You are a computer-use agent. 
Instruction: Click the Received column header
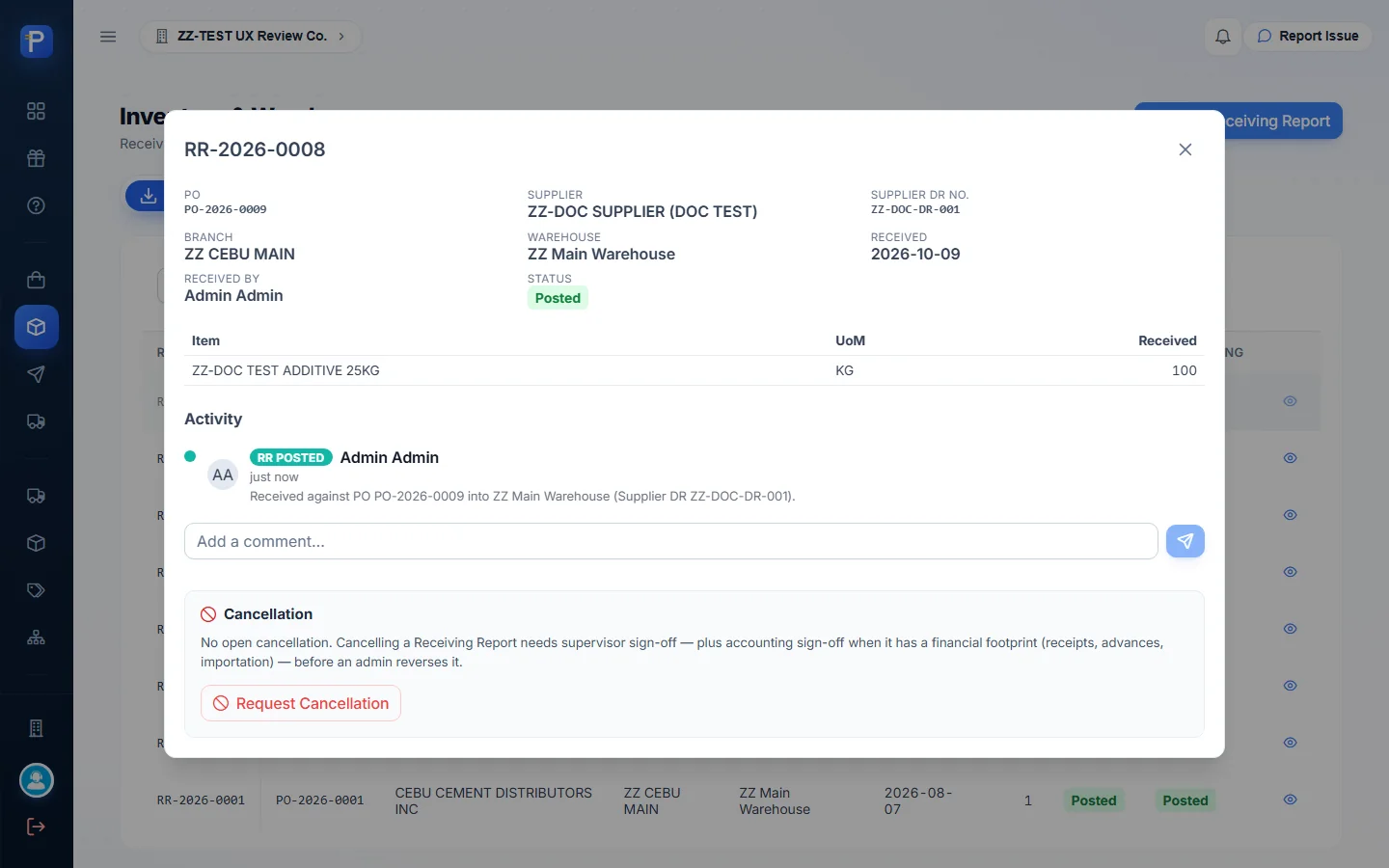coord(1167,340)
